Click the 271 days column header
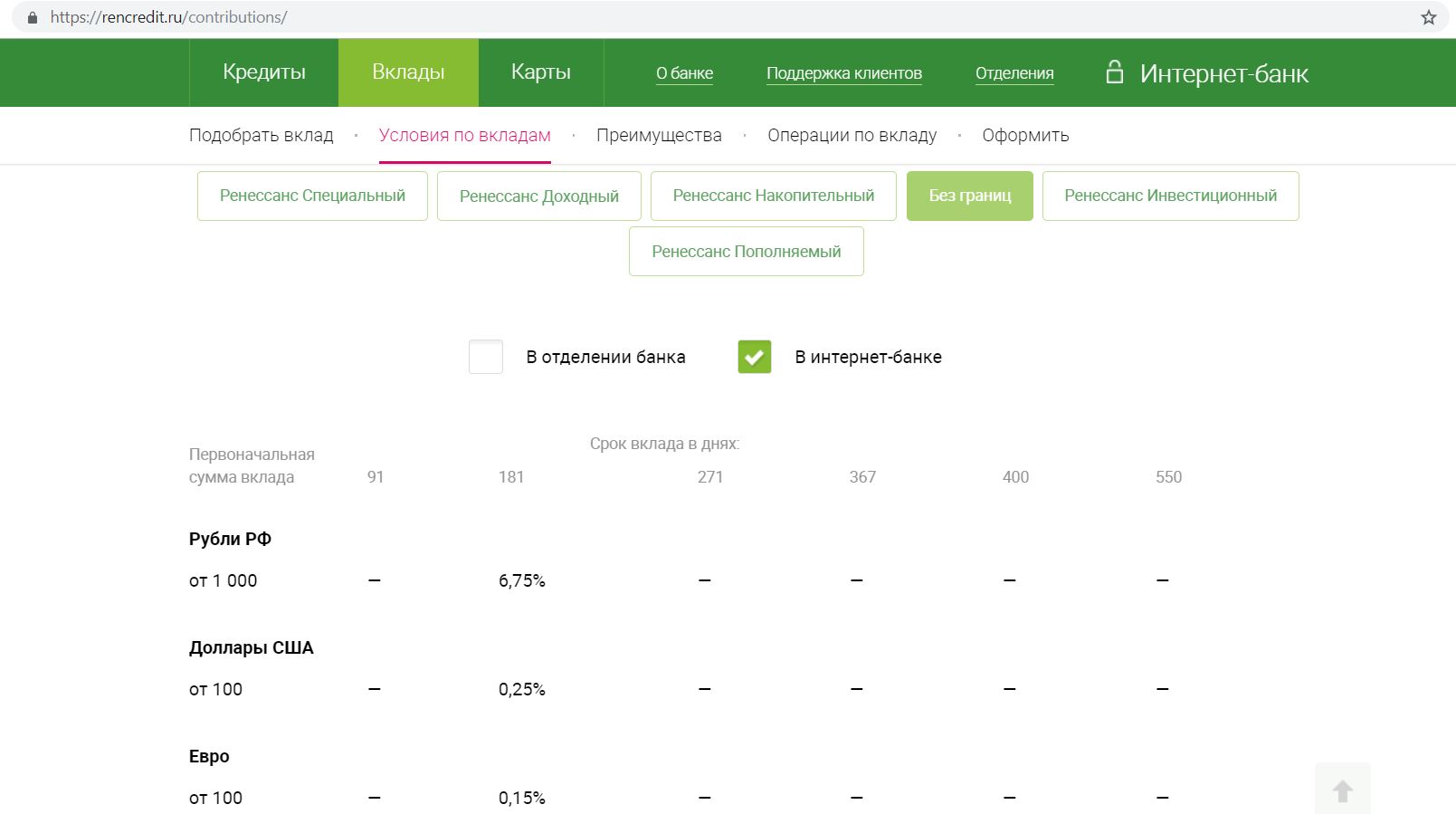The image size is (1456, 814). [710, 477]
